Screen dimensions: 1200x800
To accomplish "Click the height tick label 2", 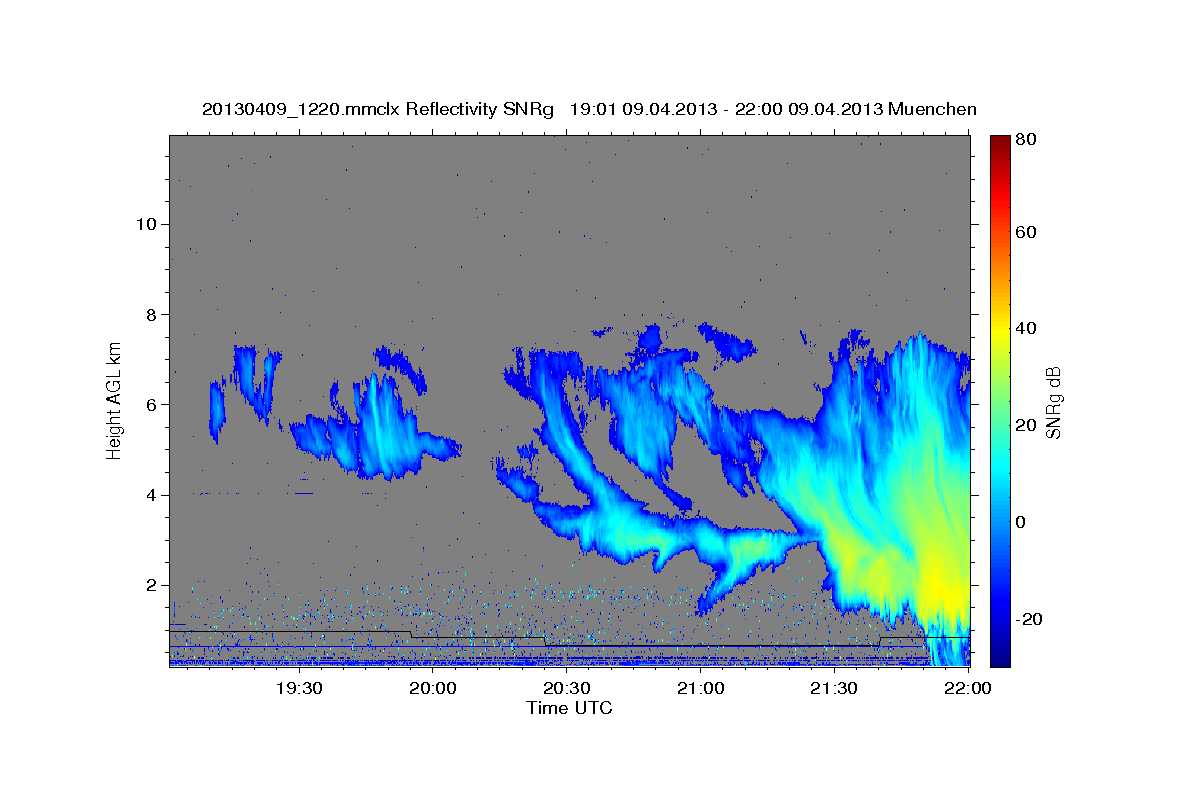I will 149,585.
